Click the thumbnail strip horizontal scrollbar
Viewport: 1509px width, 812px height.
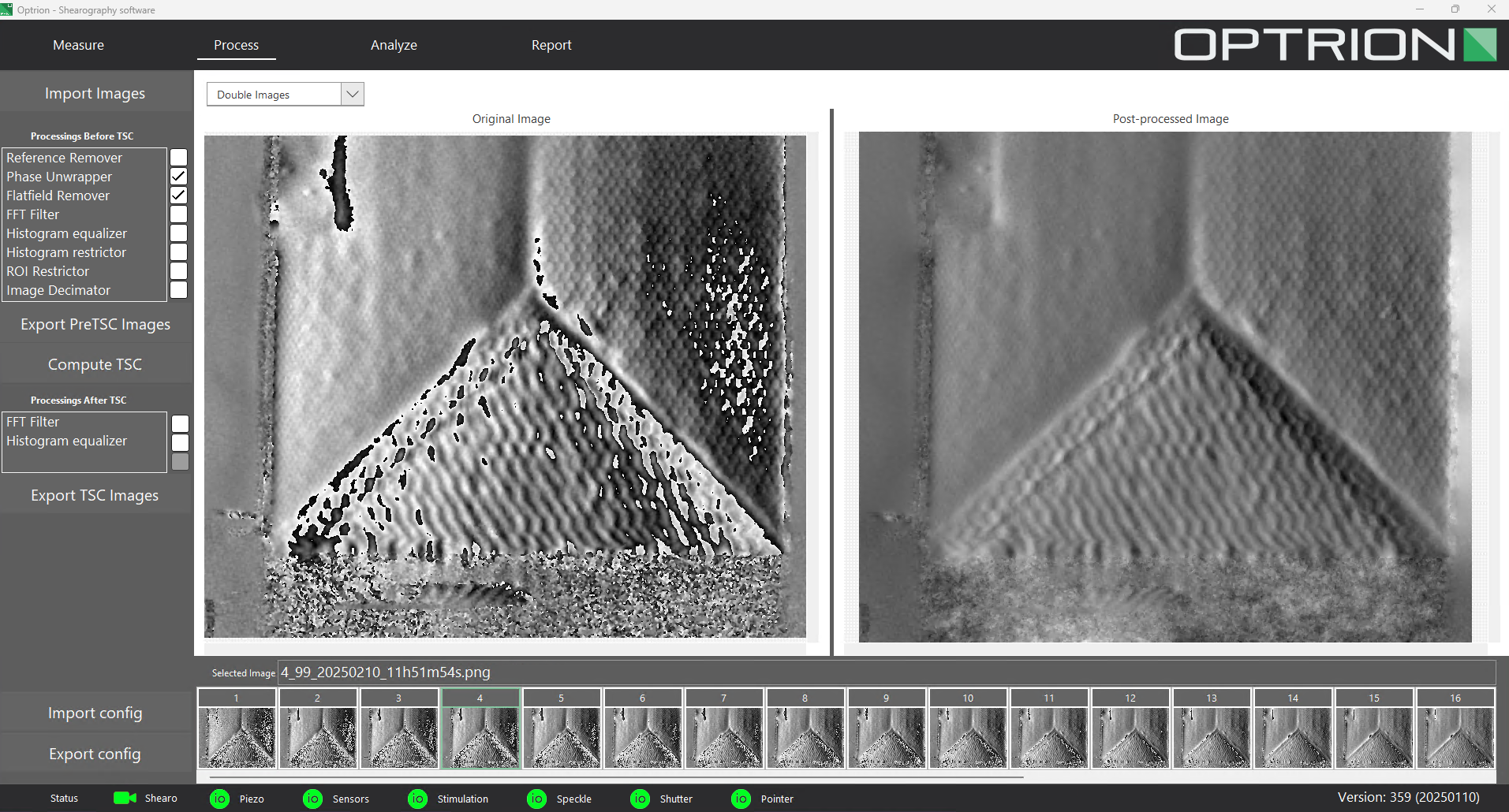coord(615,777)
